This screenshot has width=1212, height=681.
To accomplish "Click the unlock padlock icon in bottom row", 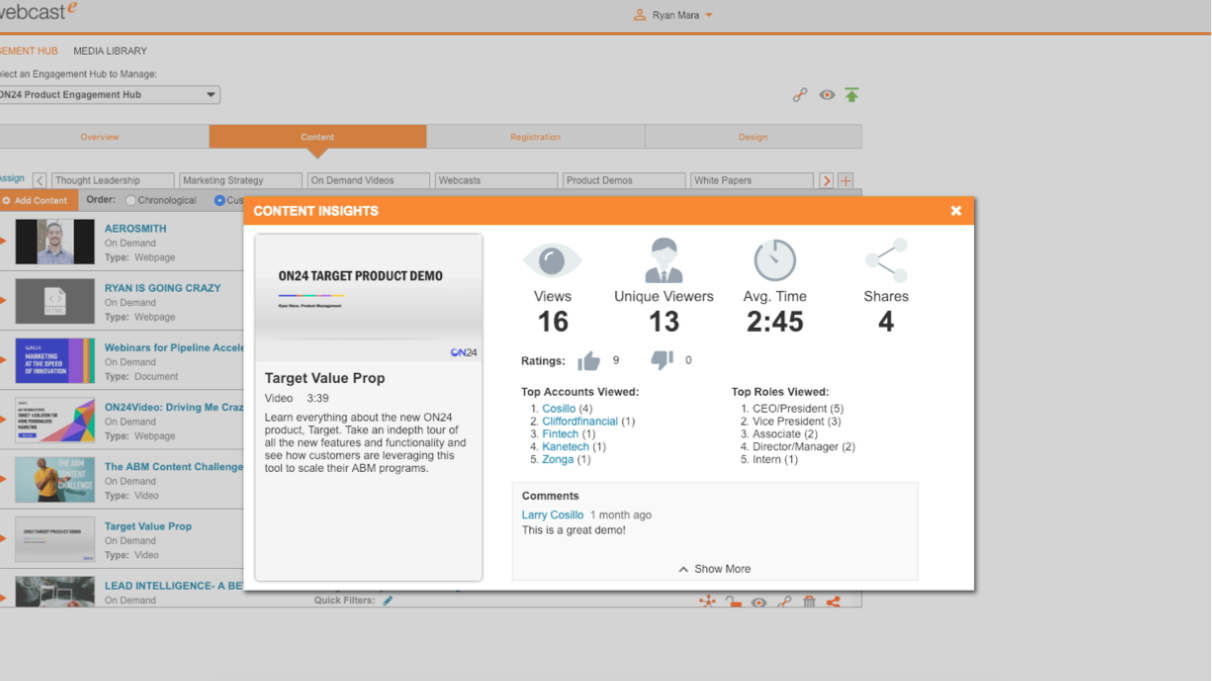I will coord(734,601).
